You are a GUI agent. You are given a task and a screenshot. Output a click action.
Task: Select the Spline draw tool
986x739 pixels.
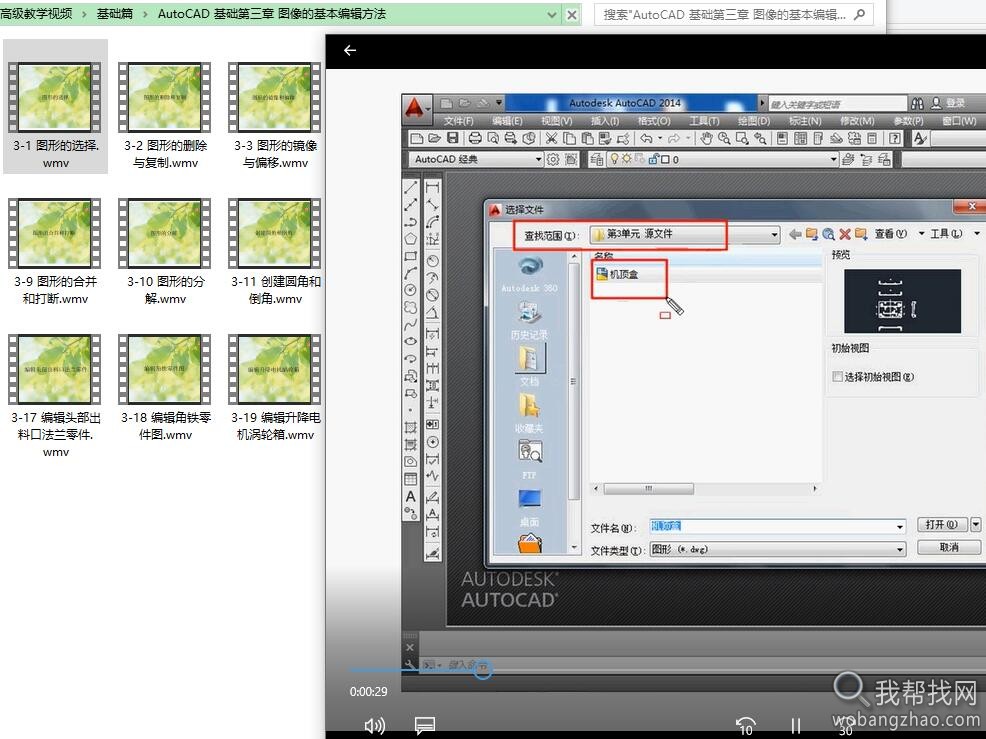(x=411, y=325)
